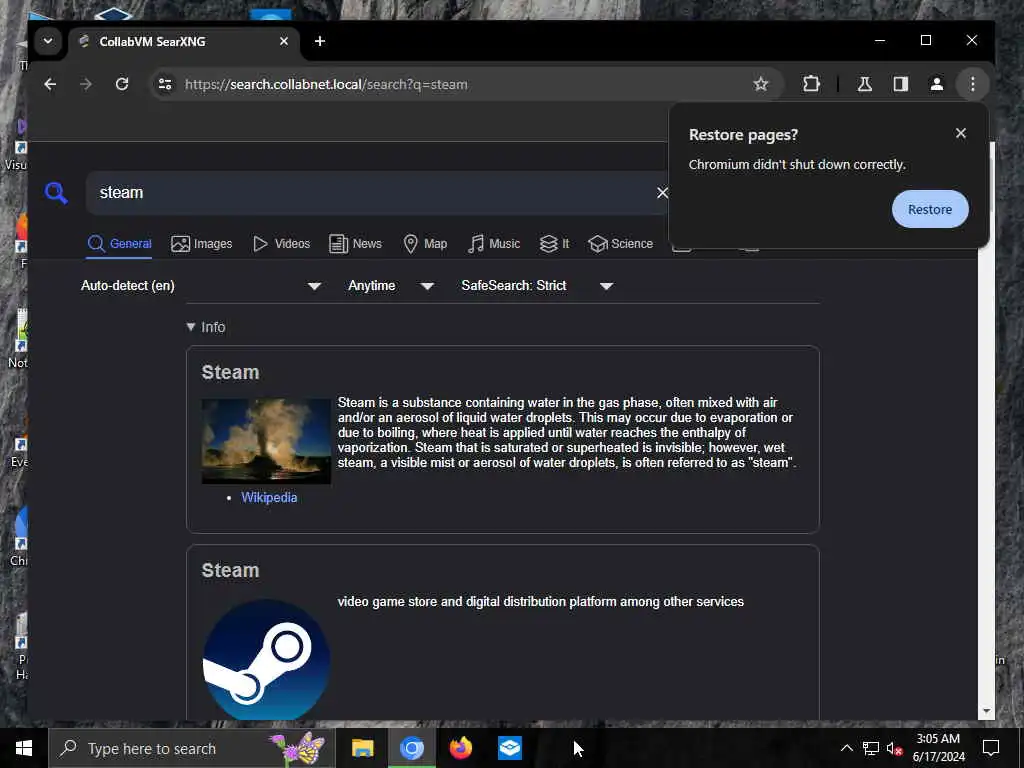This screenshot has height=768, width=1024.
Task: Click the muted volume tray icon
Action: pos(894,748)
